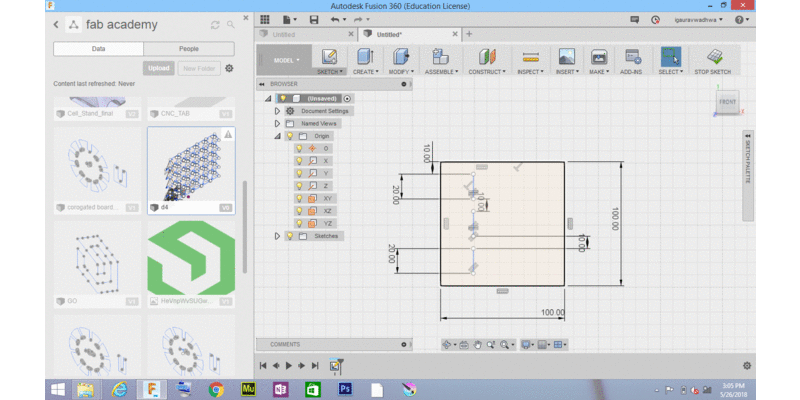Open the Add-Ins scripts icon

(632, 57)
